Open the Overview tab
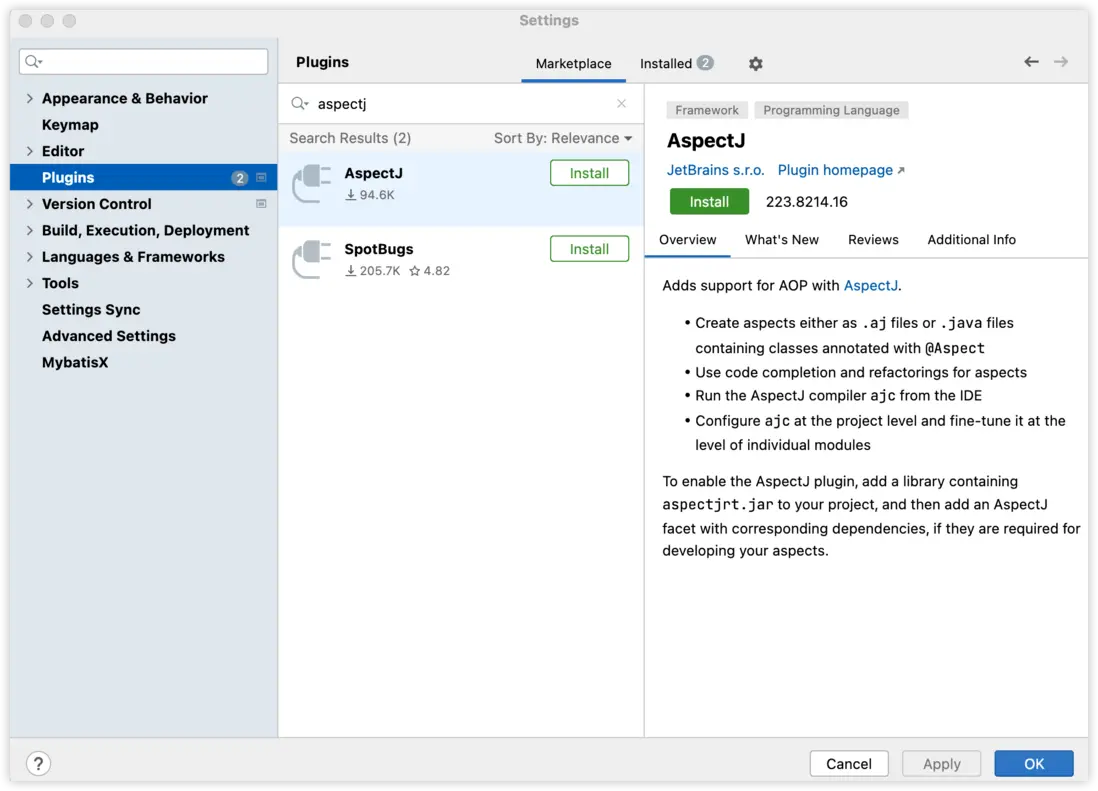This screenshot has height=791, width=1098. [x=687, y=240]
